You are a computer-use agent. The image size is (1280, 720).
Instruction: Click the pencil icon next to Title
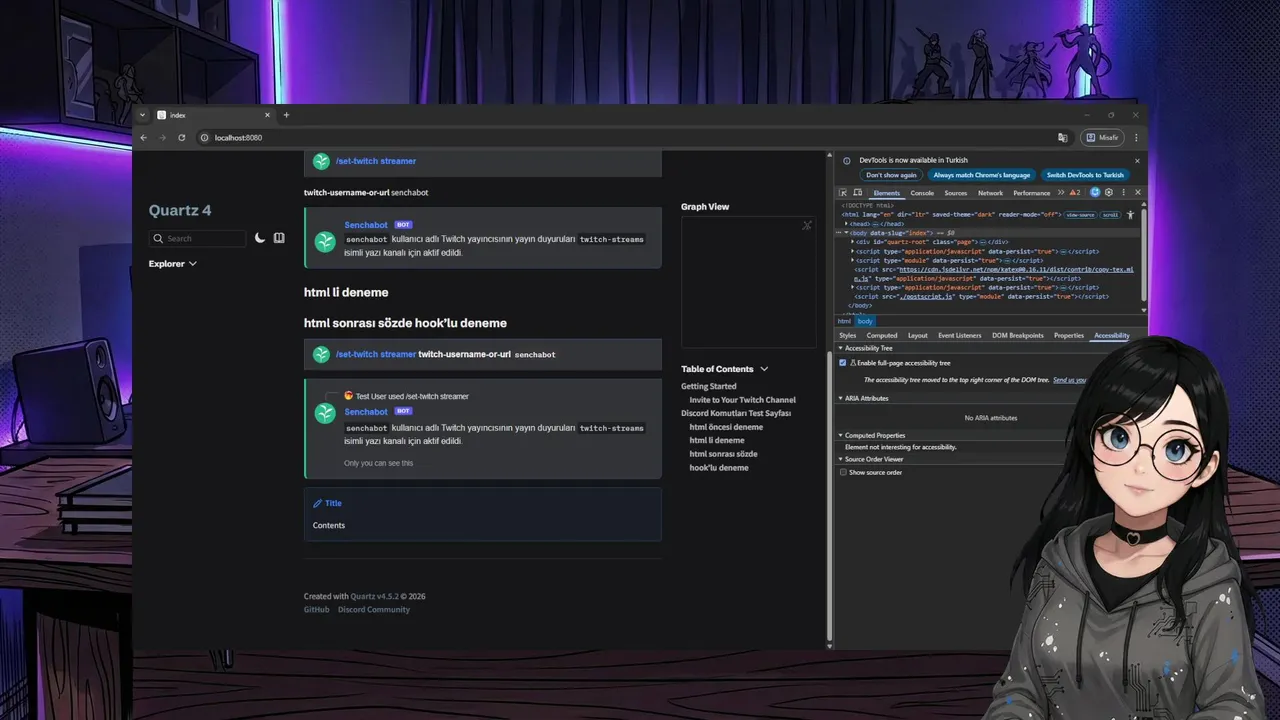[x=318, y=504]
